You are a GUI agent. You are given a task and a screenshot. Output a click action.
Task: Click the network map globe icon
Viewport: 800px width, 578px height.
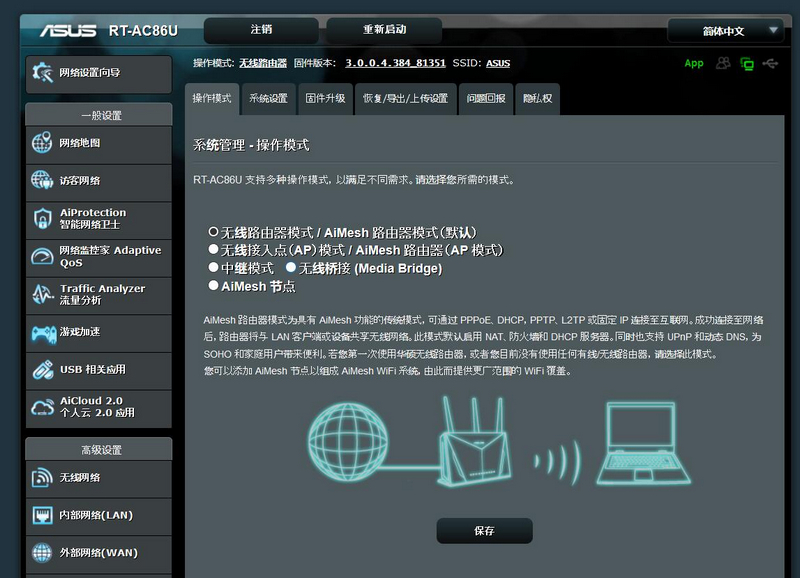42,143
